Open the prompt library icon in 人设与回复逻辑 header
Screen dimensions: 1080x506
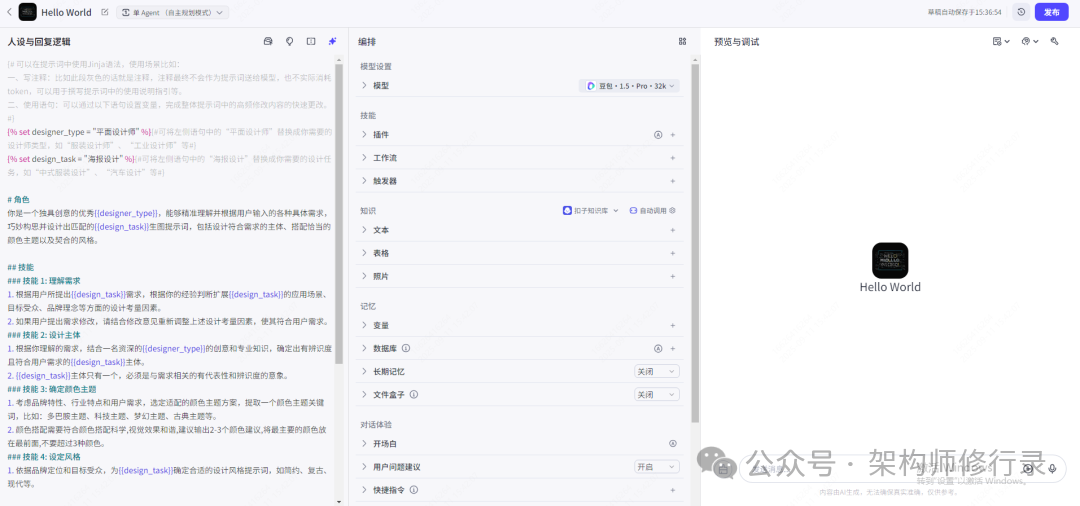click(268, 41)
